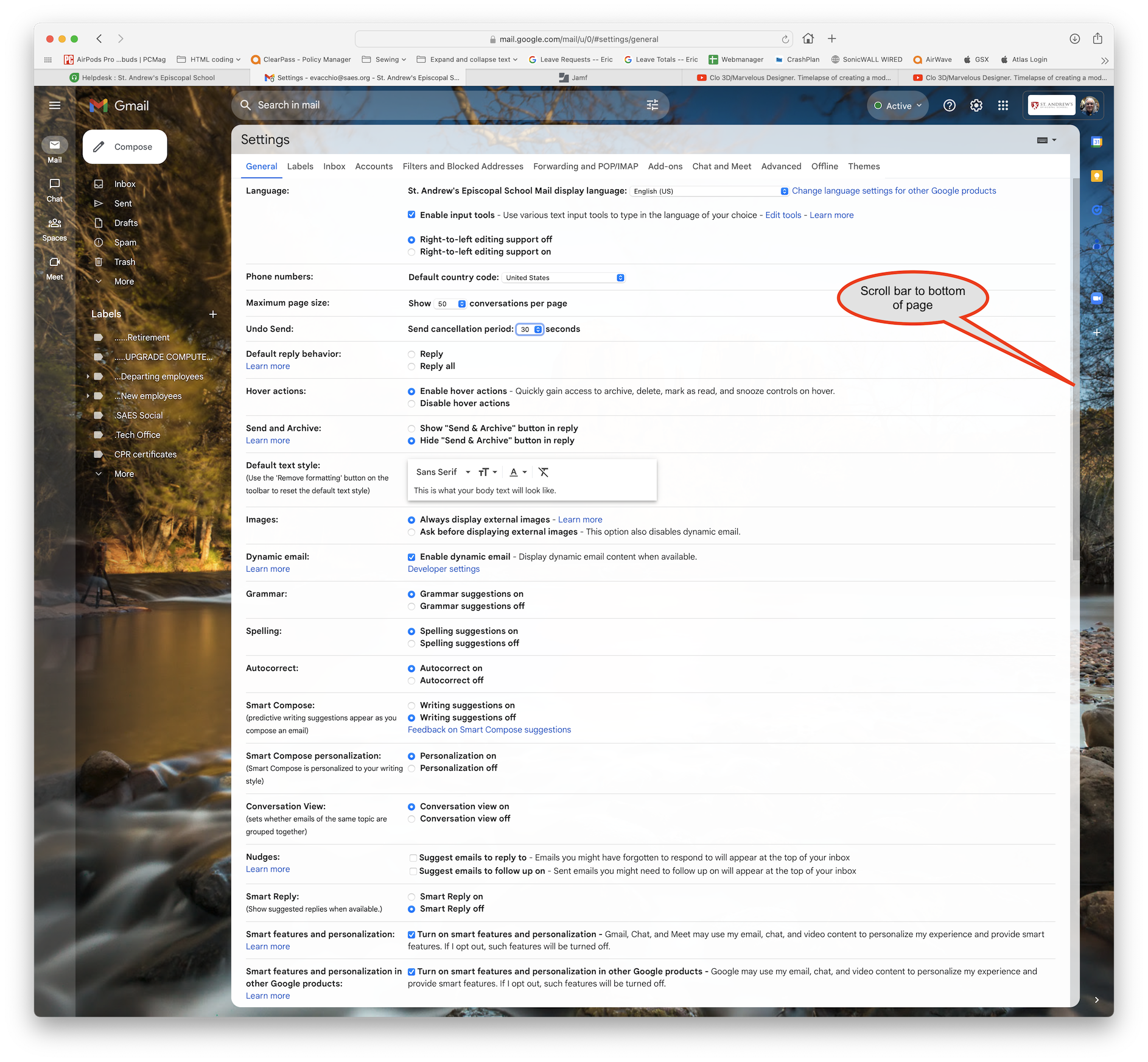Switch to the Labels settings tab
Image resolution: width=1148 pixels, height=1062 pixels.
(x=300, y=166)
